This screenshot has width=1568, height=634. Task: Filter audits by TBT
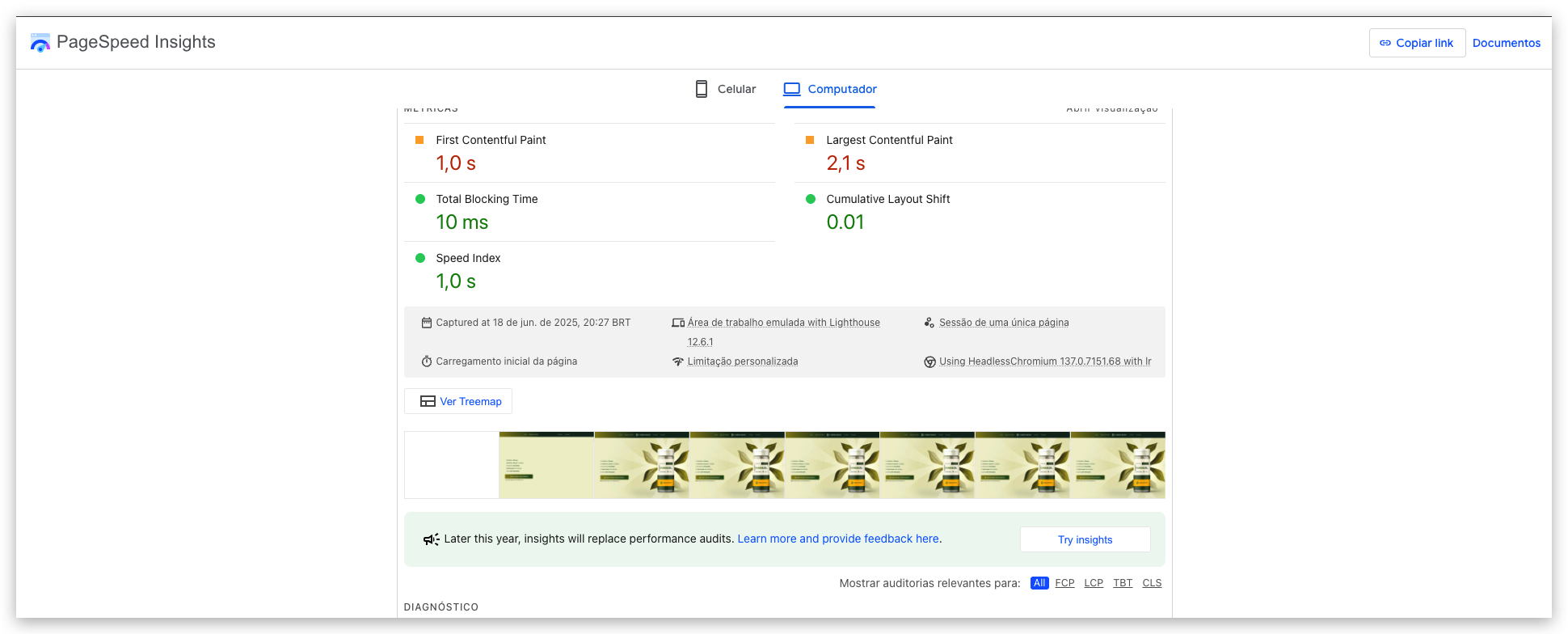[x=1123, y=583]
